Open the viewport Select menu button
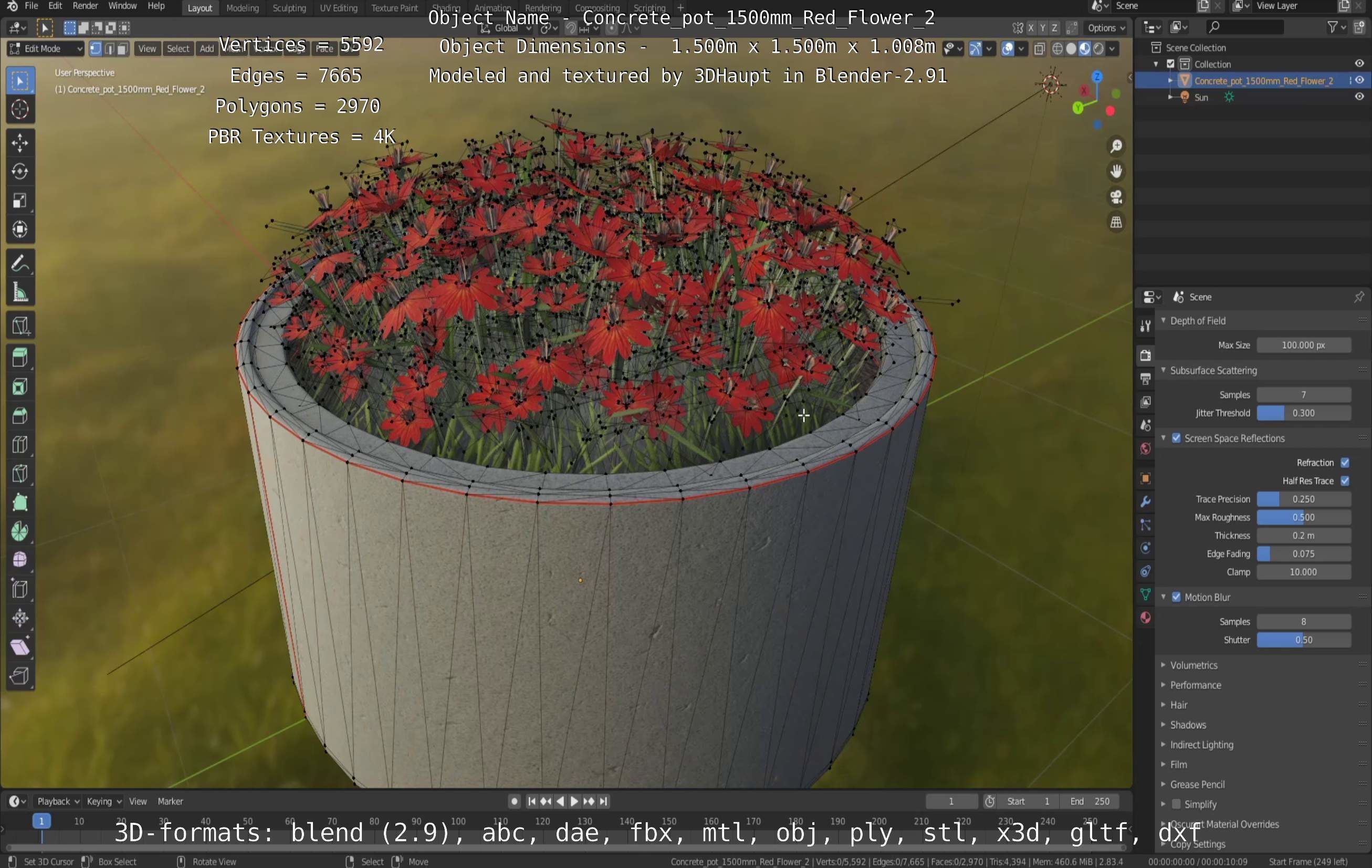1372x868 pixels. coord(178,48)
